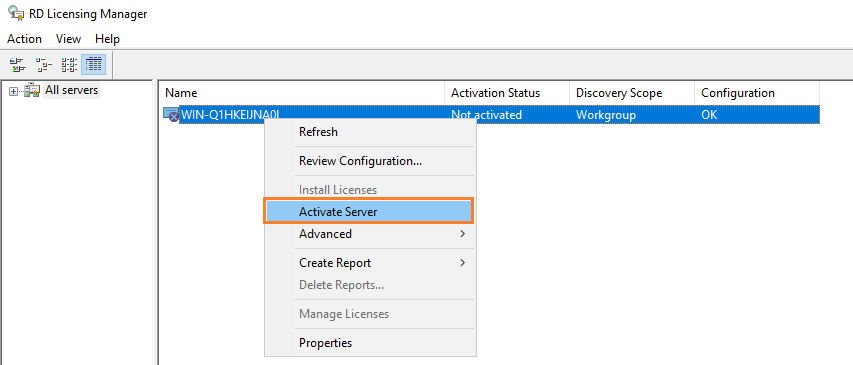Screen dimensions: 853x365
Task: Select the All servers tree item
Action: click(x=71, y=90)
